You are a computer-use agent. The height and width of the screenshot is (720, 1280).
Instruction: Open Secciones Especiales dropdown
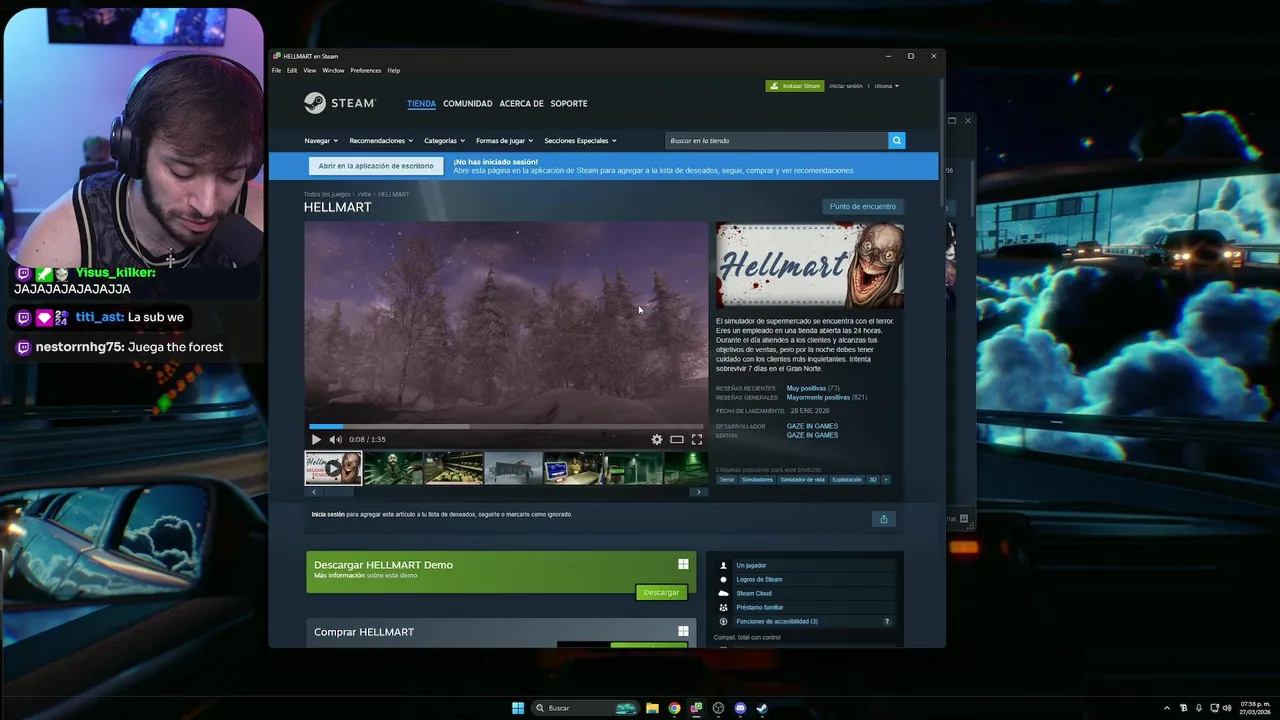580,141
